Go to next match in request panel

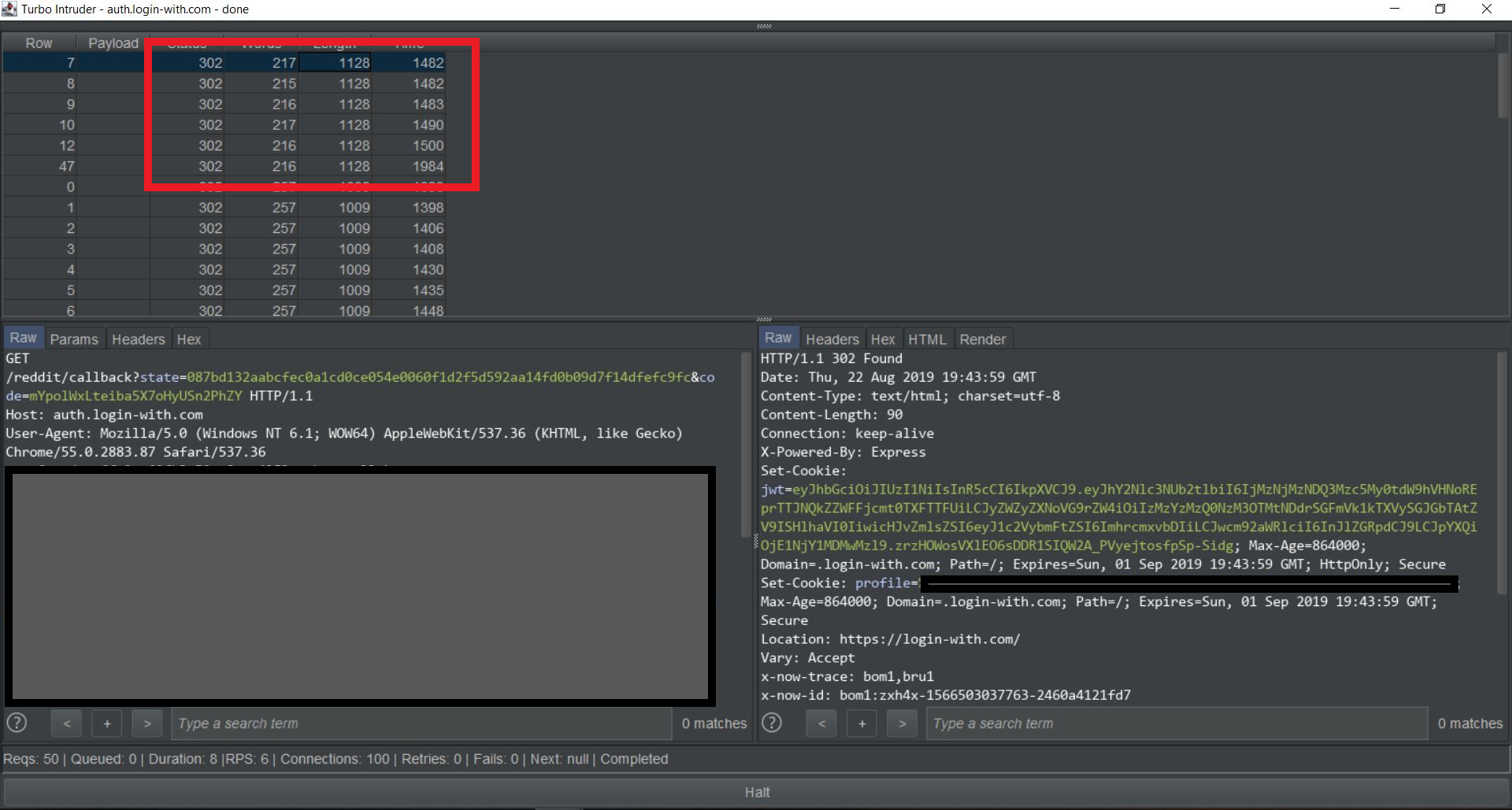pos(147,723)
